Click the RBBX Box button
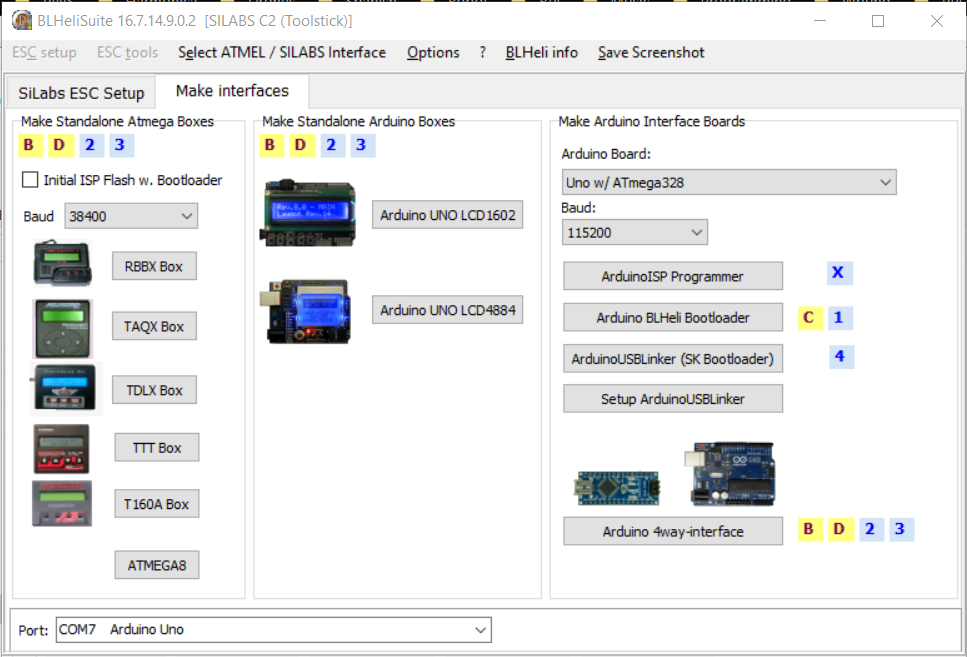The width and height of the screenshot is (967, 657). pos(154,267)
